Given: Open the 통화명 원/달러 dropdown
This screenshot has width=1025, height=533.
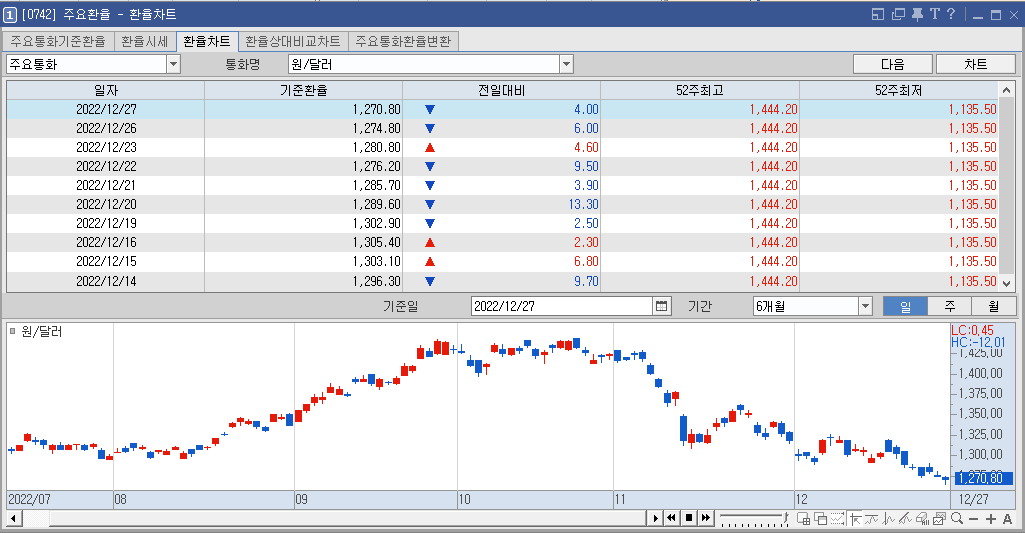Looking at the screenshot, I should tap(566, 64).
